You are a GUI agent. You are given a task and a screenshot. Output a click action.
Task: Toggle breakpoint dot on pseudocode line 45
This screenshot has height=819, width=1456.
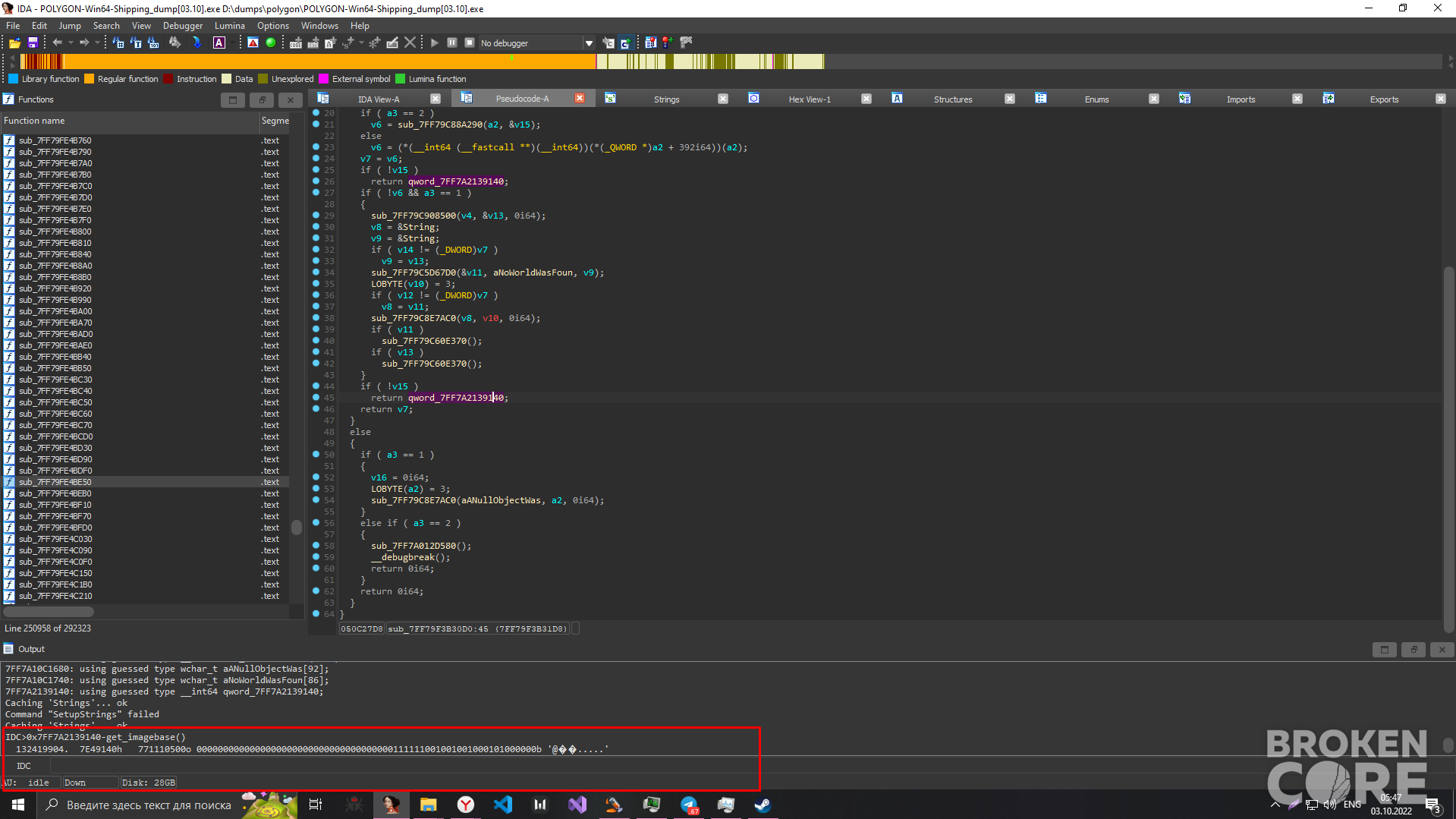[x=316, y=398]
